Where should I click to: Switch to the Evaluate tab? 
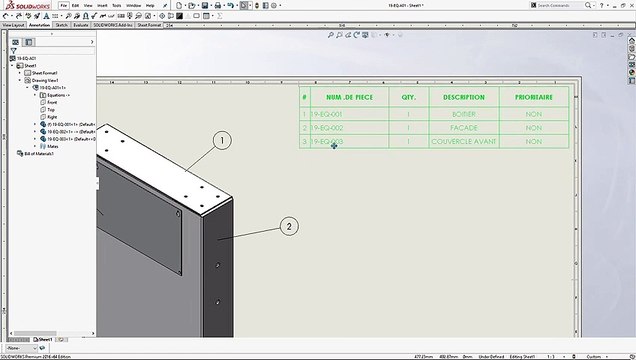tap(81, 25)
